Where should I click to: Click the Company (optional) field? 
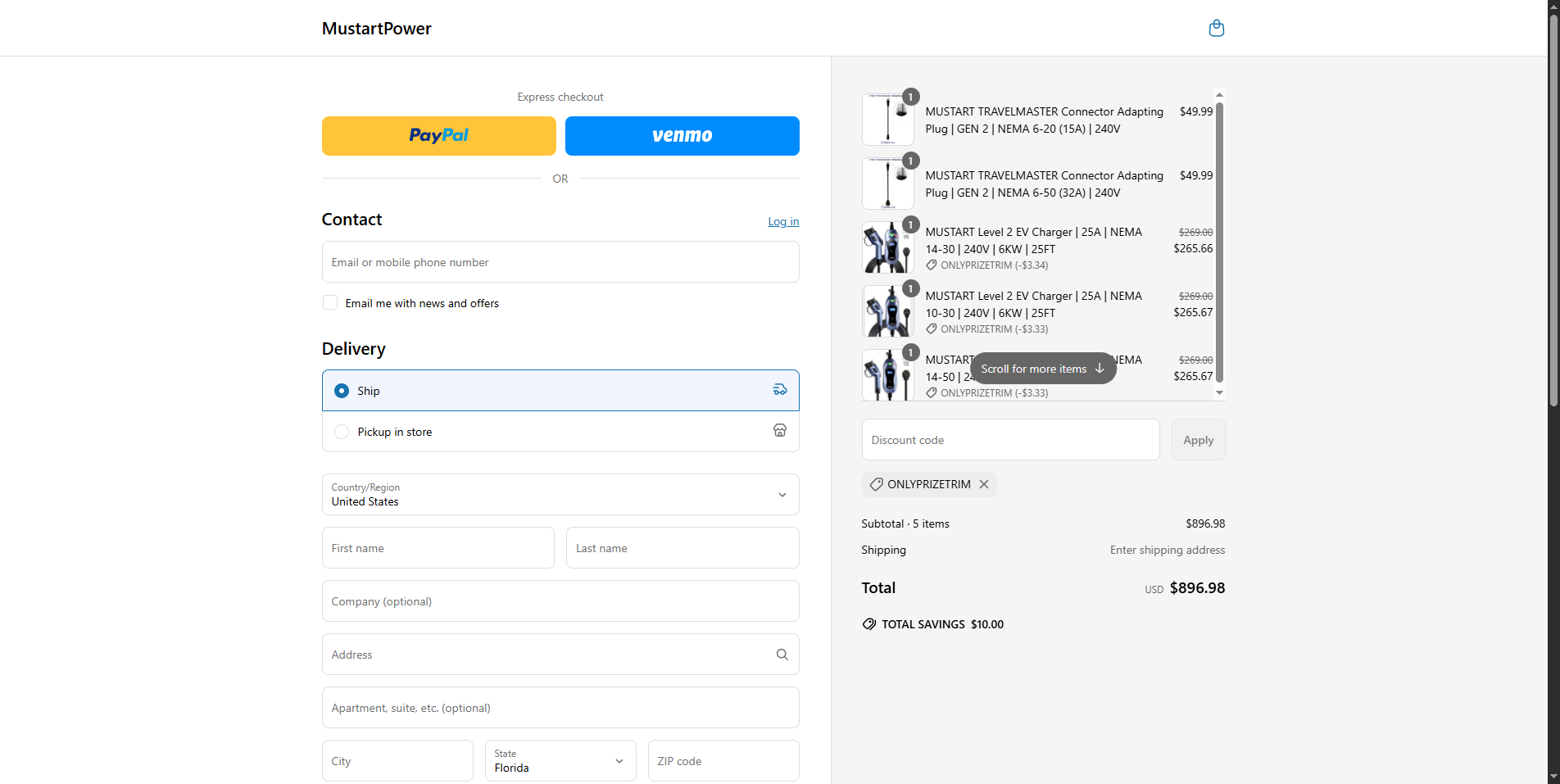click(560, 601)
